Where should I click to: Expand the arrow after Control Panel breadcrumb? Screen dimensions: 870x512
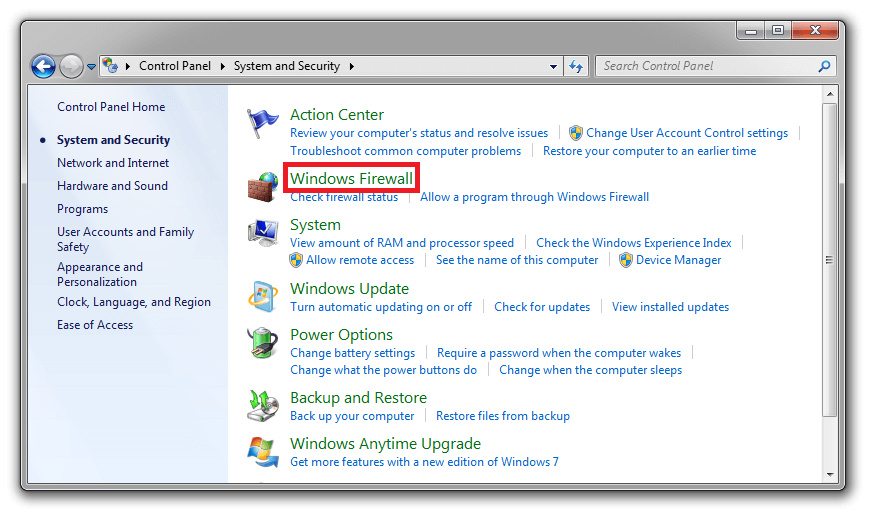coord(222,67)
